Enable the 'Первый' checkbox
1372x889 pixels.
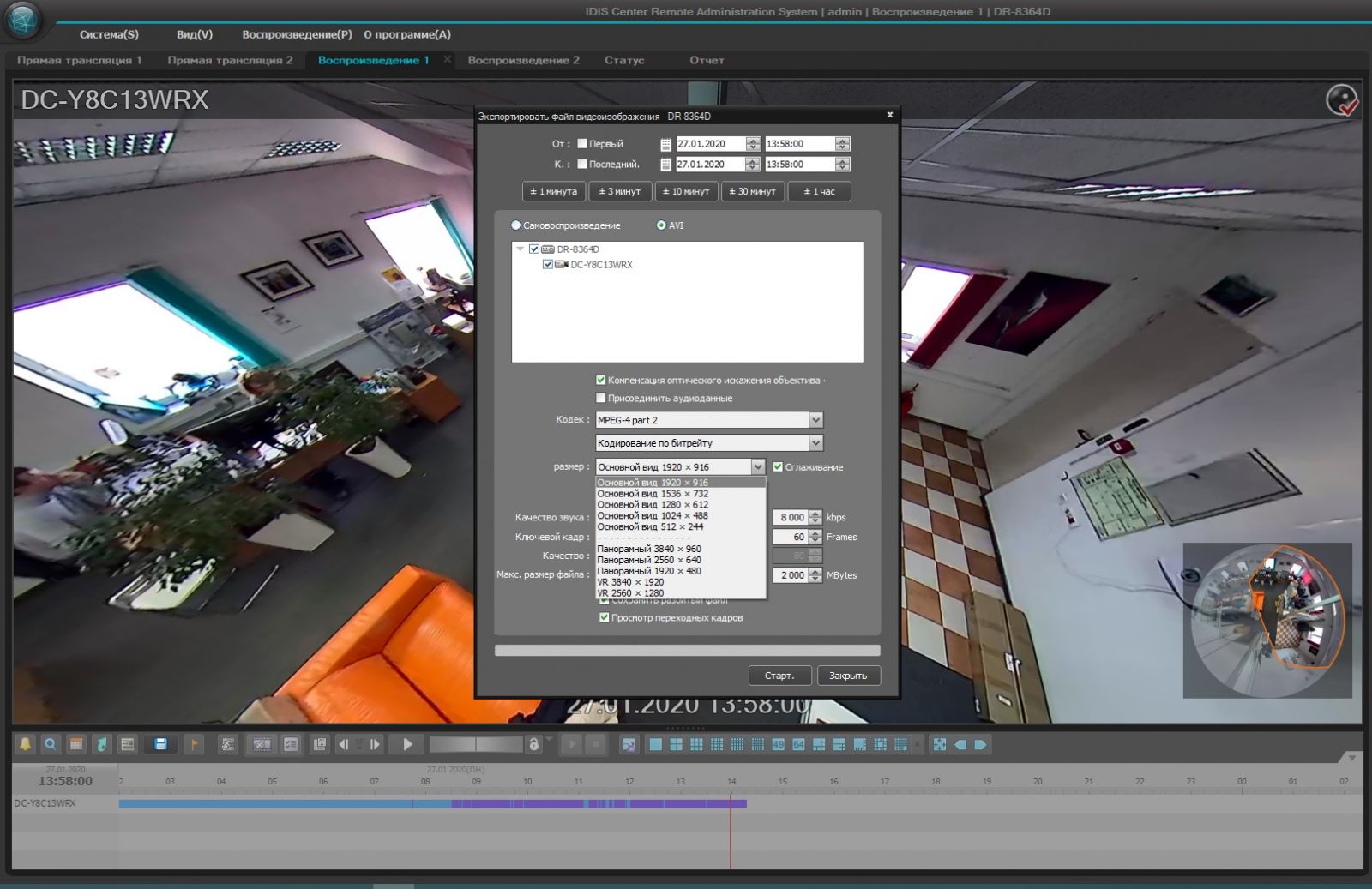pyautogui.click(x=582, y=144)
